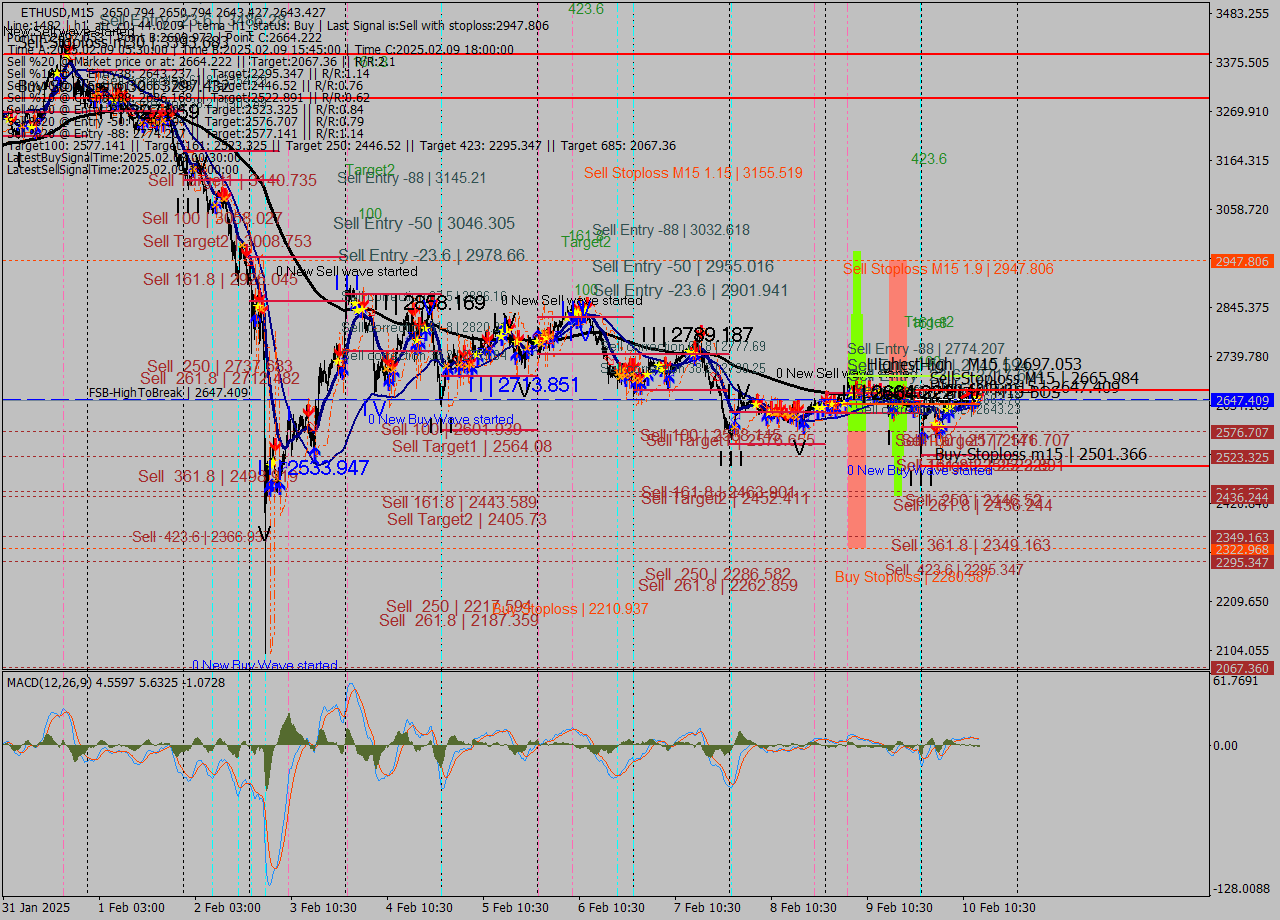
Task: Click the green 423.6 level text
Action: pos(928,158)
